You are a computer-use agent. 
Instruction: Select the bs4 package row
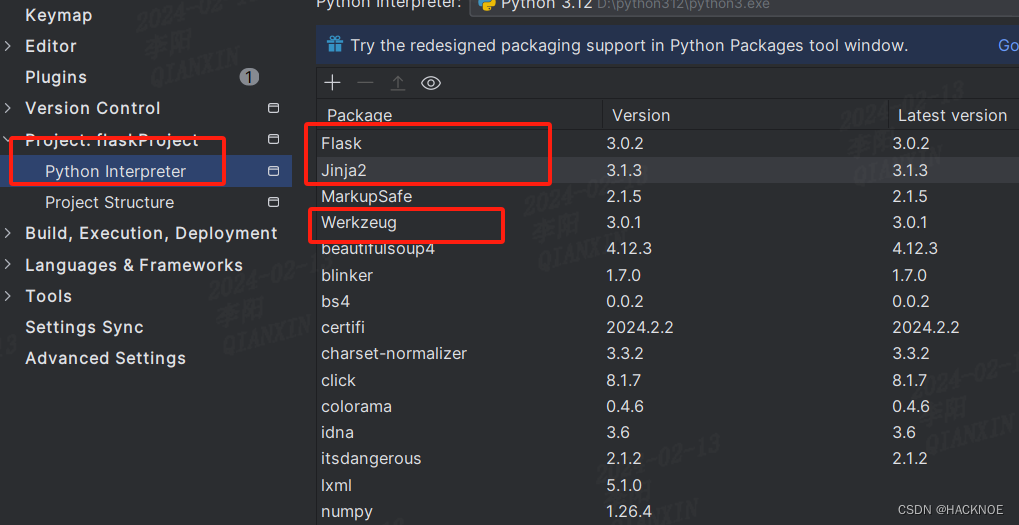pyautogui.click(x=667, y=301)
